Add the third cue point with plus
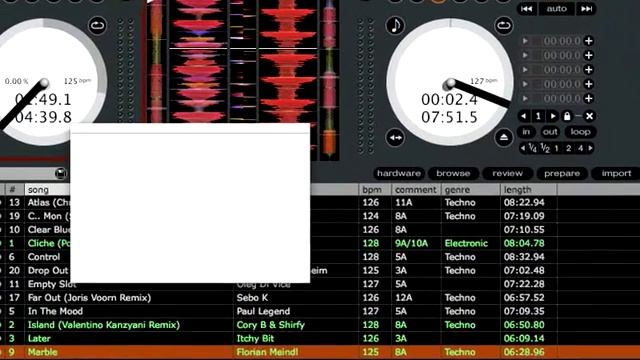 point(589,69)
